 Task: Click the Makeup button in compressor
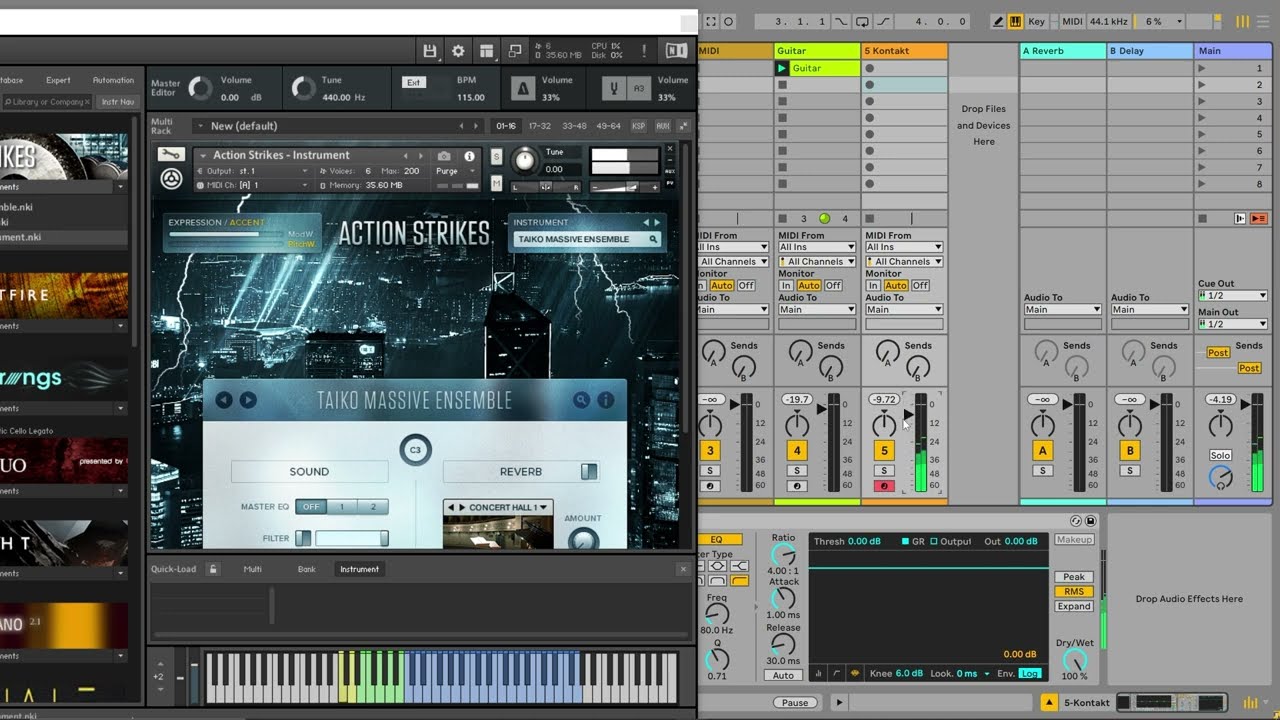point(1074,540)
